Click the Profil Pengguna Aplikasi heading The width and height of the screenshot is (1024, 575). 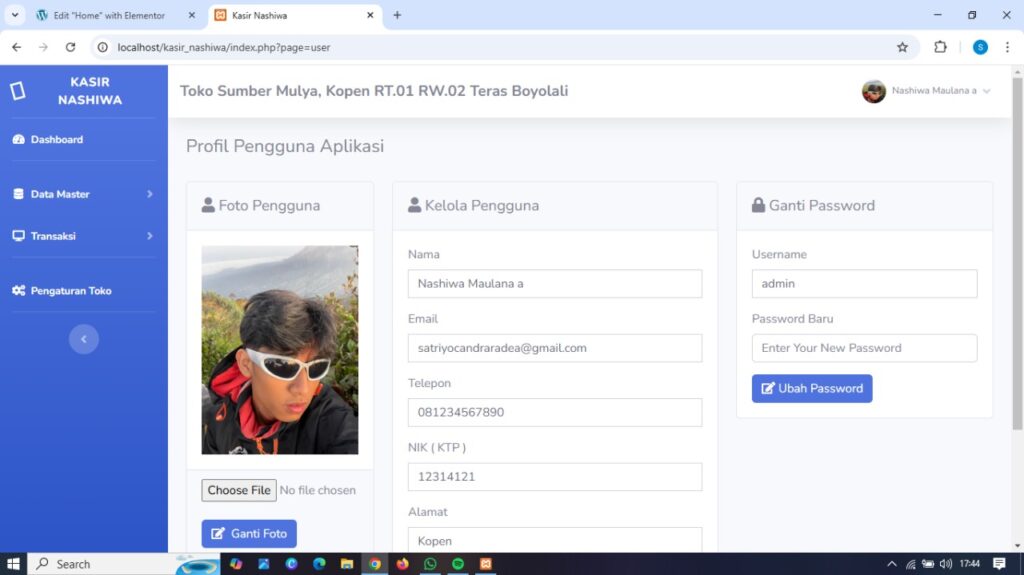tap(285, 146)
